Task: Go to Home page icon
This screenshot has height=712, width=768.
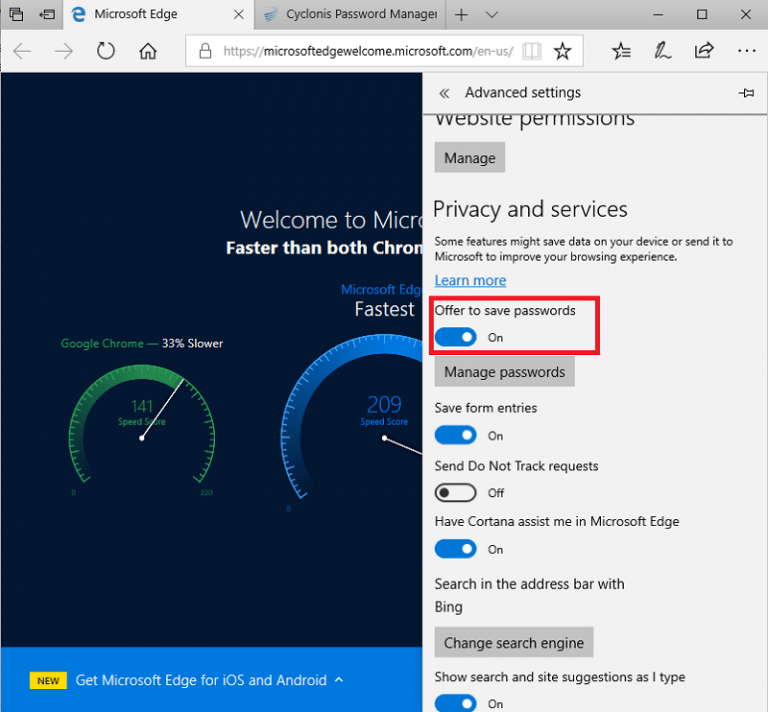Action: (148, 51)
